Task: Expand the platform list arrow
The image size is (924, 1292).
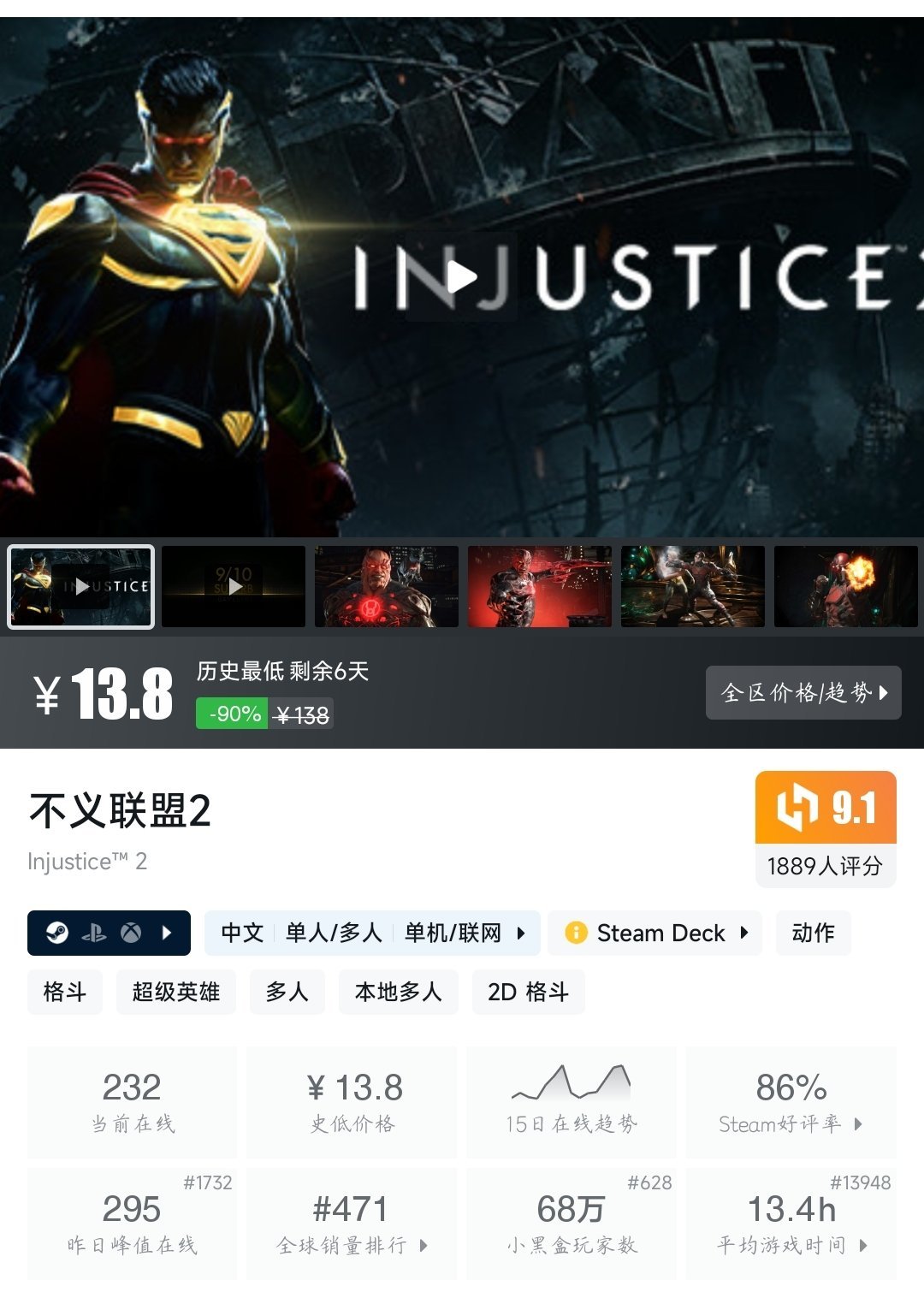Action: (x=168, y=933)
